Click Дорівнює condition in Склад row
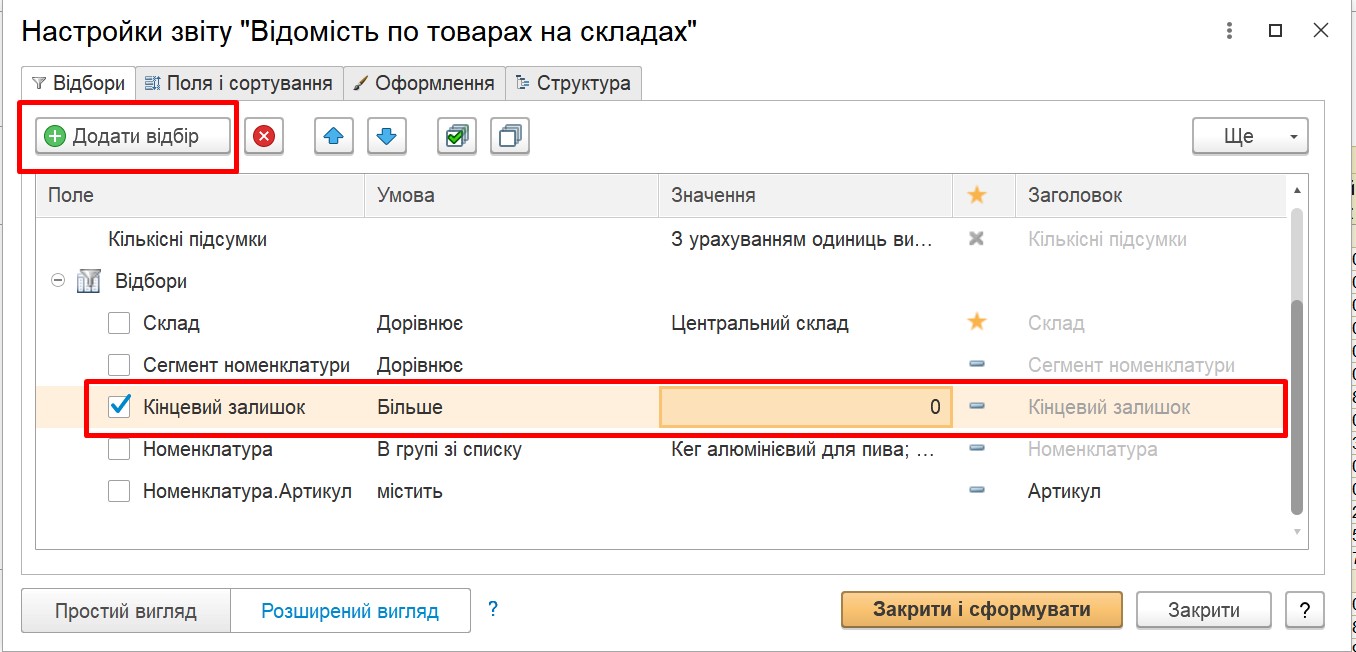1356x652 pixels. coord(420,323)
